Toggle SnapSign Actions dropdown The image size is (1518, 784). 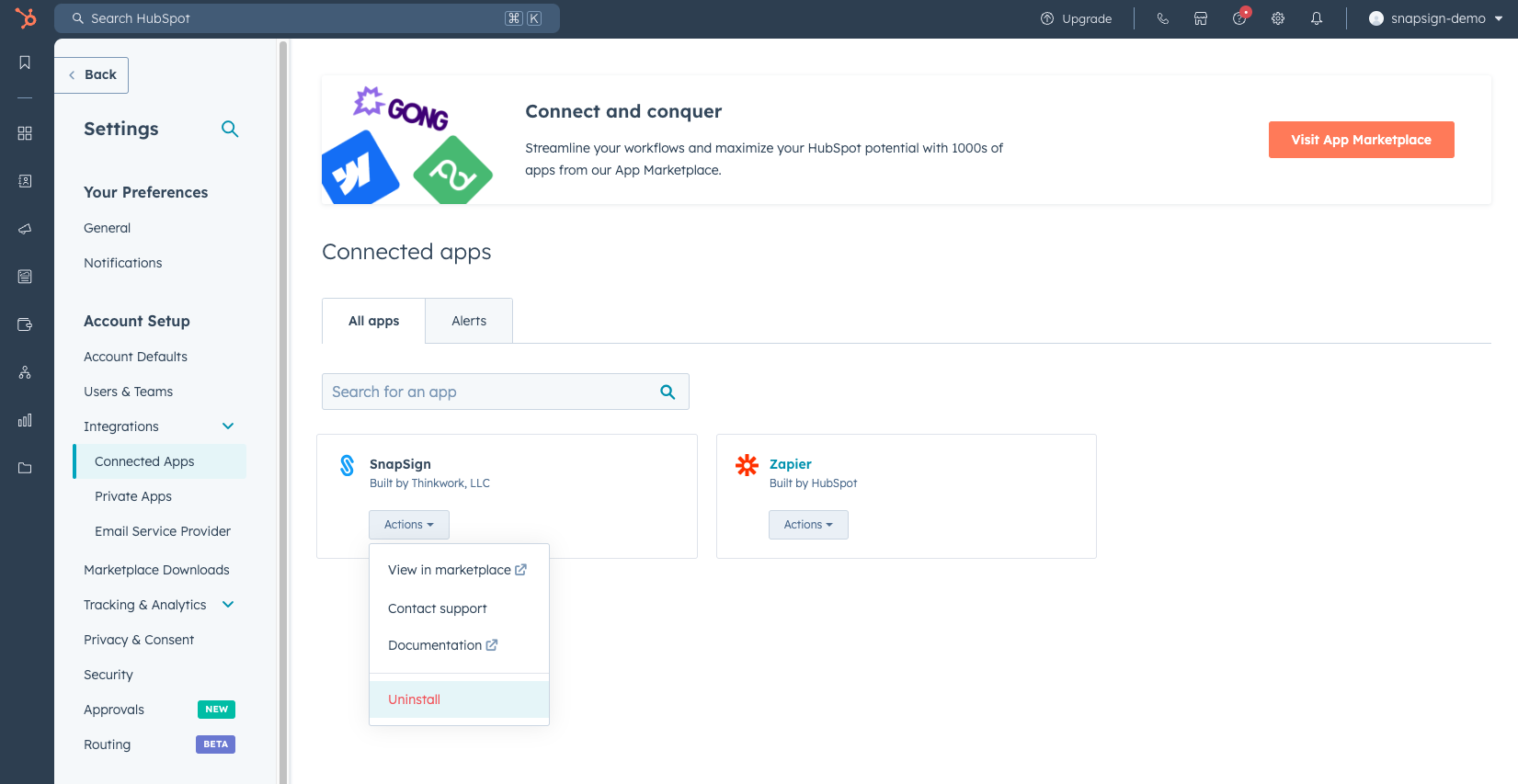[409, 525]
